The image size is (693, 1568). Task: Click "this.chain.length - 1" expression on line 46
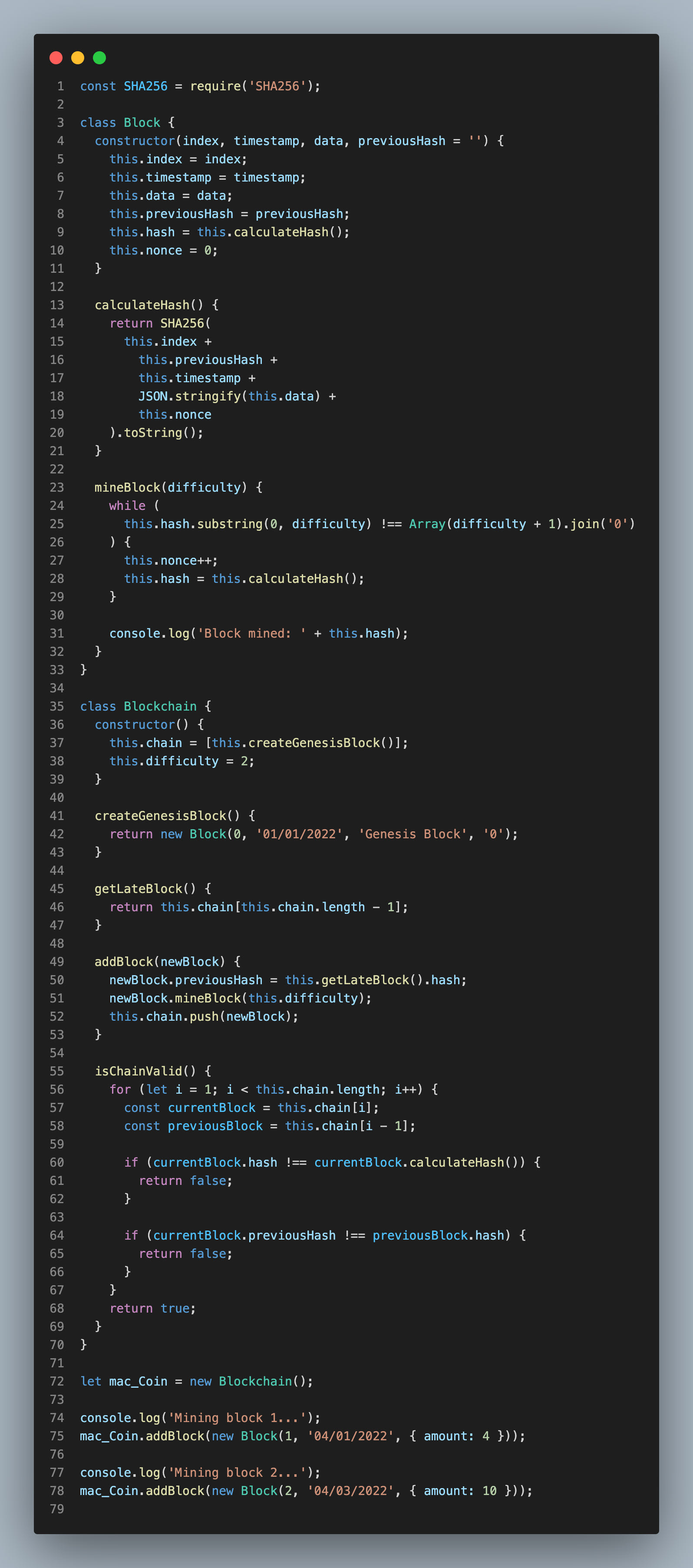point(317,907)
